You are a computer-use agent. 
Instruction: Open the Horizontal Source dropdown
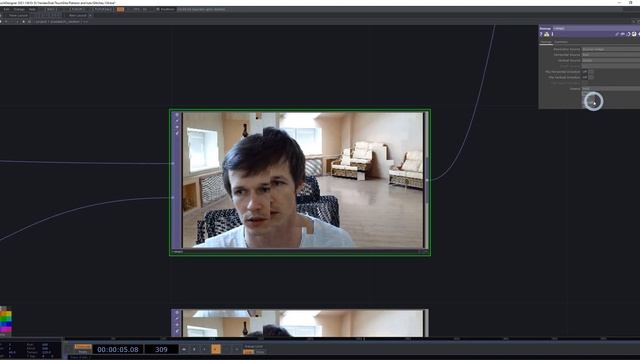[611, 55]
